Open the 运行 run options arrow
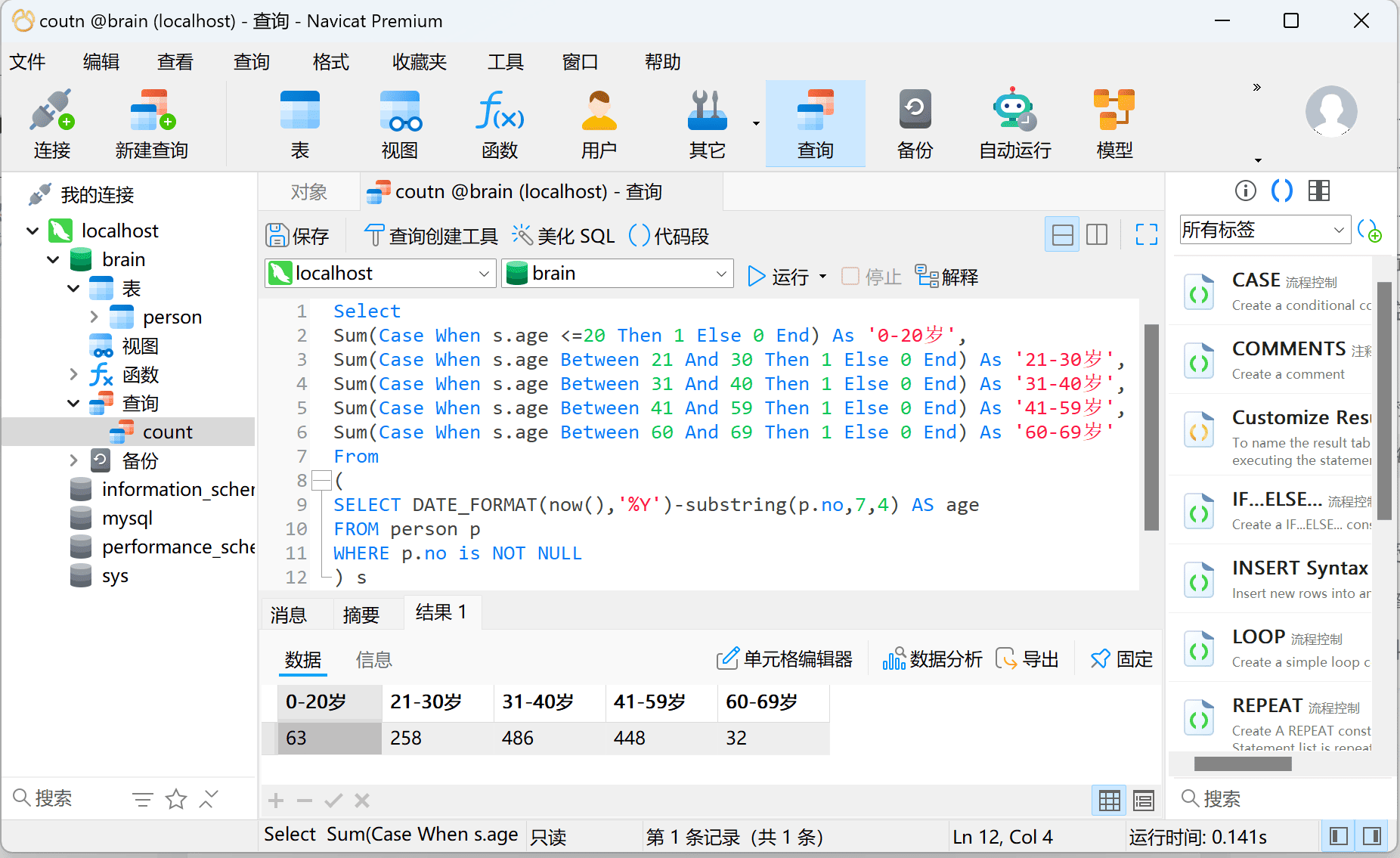This screenshot has height=858, width=1400. [x=823, y=277]
